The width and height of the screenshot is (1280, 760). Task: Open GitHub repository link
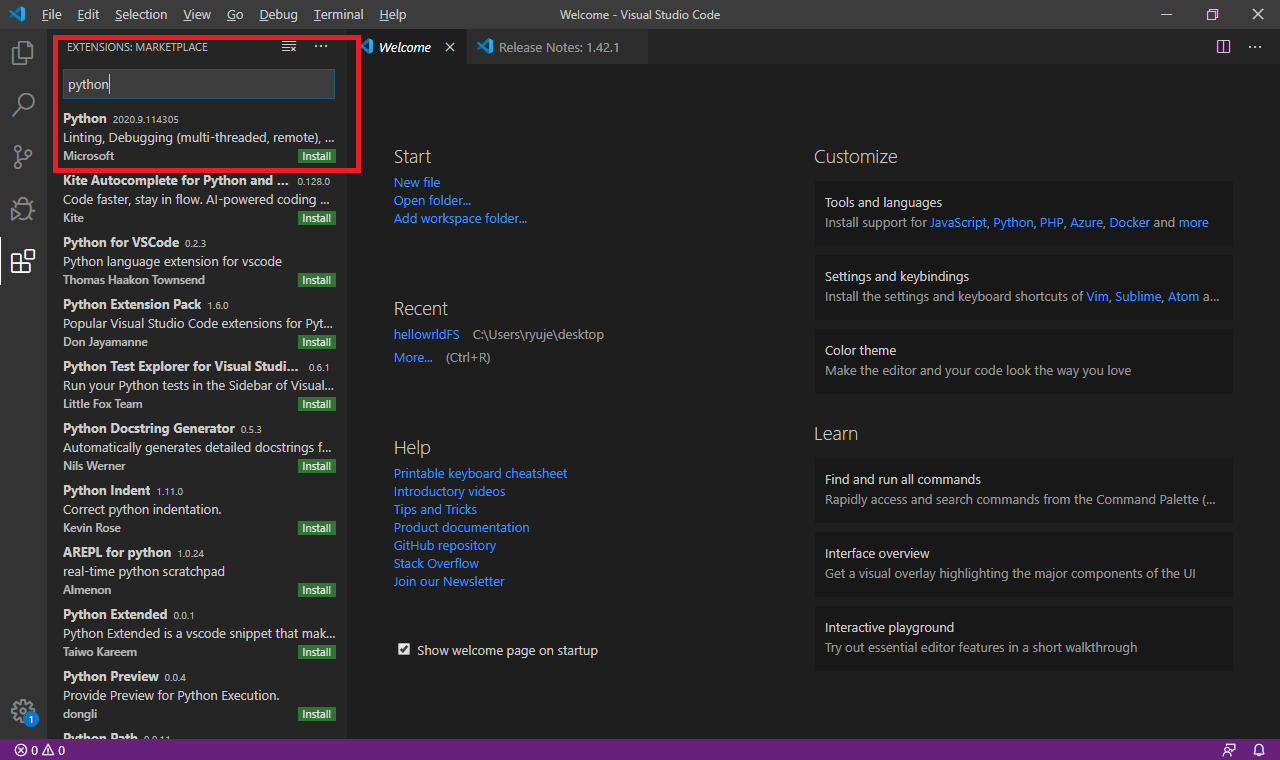pos(445,545)
